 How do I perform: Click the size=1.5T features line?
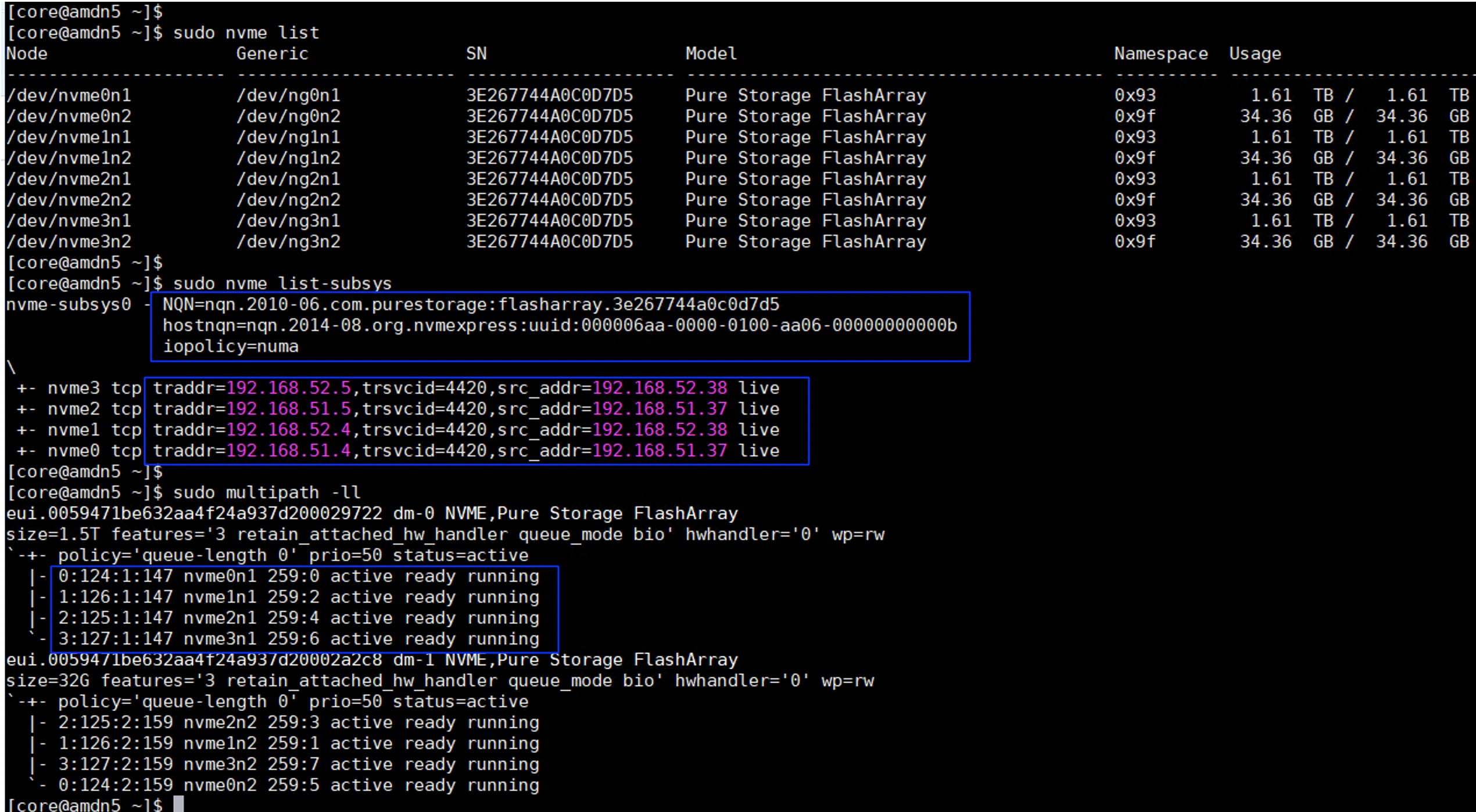[442, 534]
